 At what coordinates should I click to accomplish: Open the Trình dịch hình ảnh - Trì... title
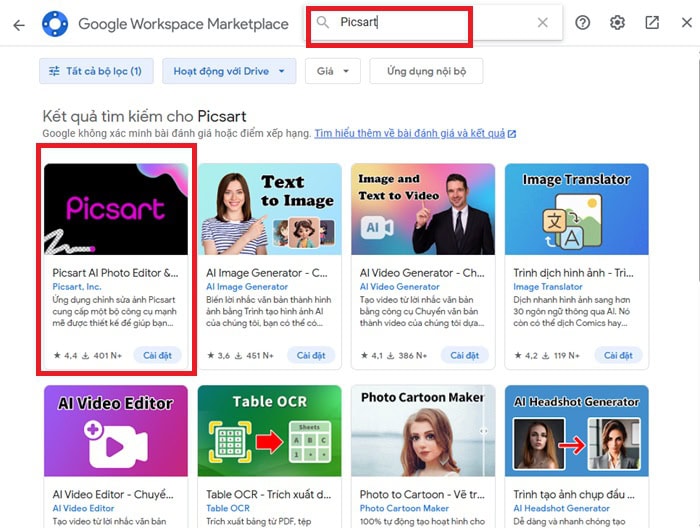(x=573, y=273)
